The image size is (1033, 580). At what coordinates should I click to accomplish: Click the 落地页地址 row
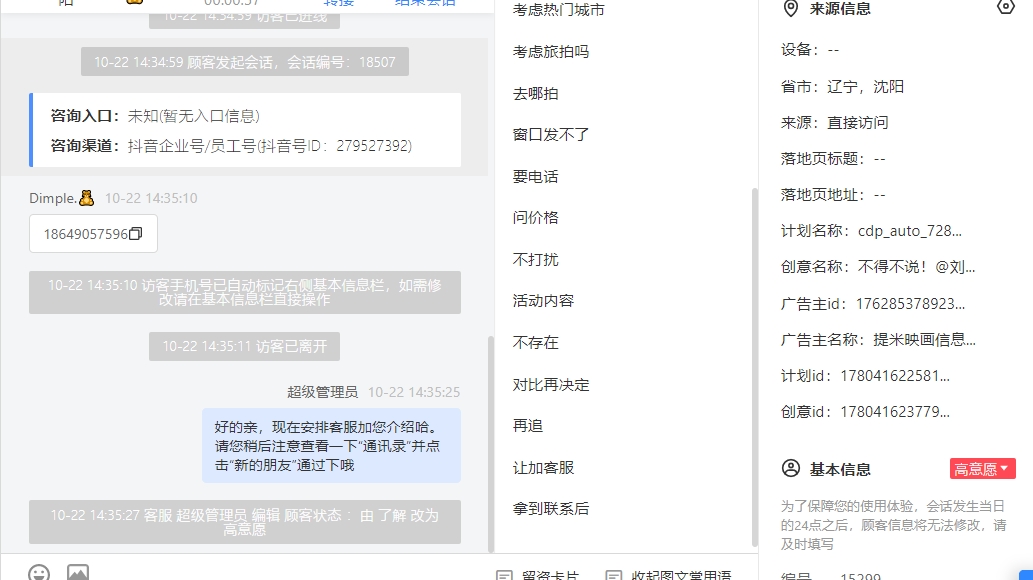click(833, 195)
